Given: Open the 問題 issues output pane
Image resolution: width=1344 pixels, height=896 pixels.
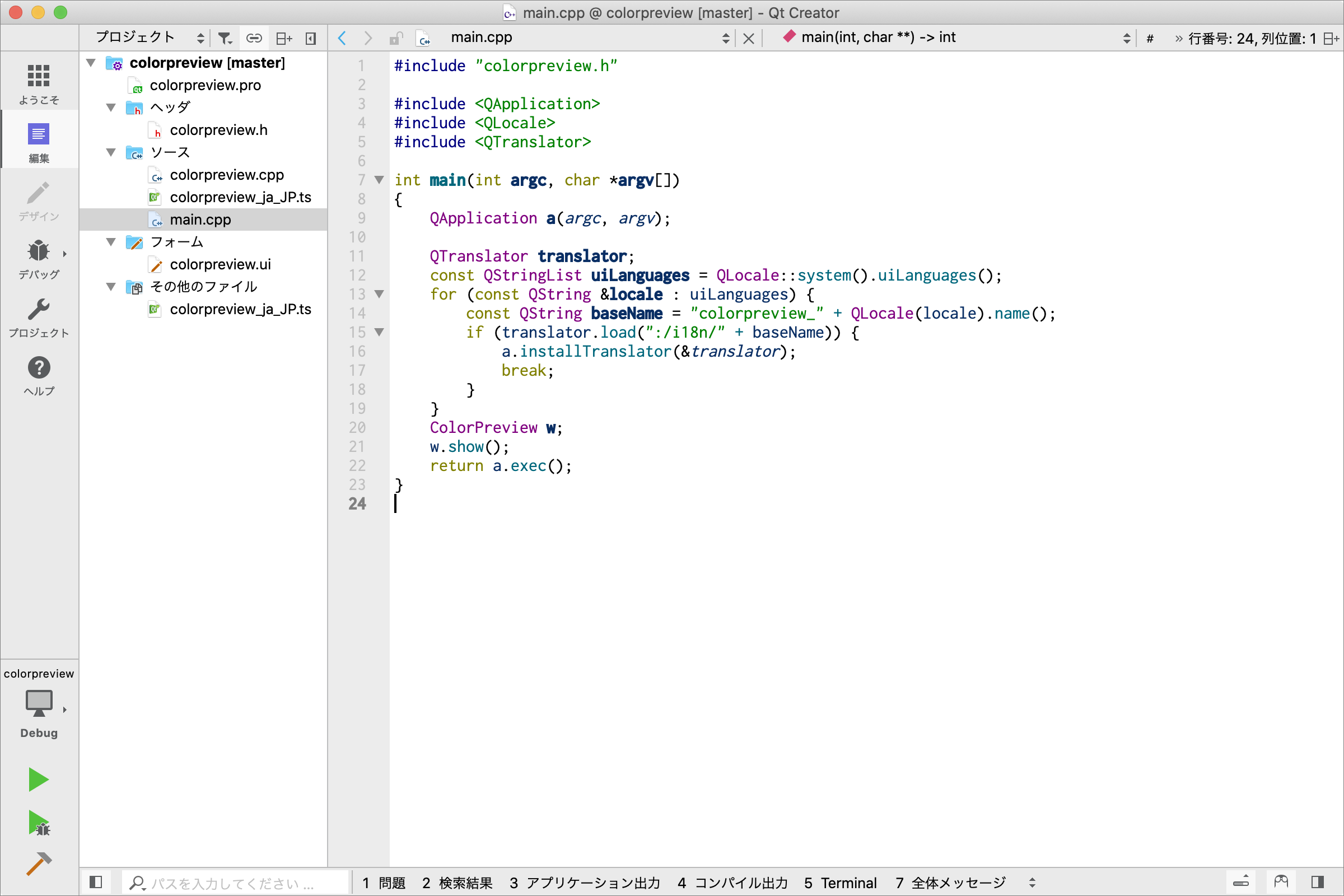Looking at the screenshot, I should pos(384,883).
